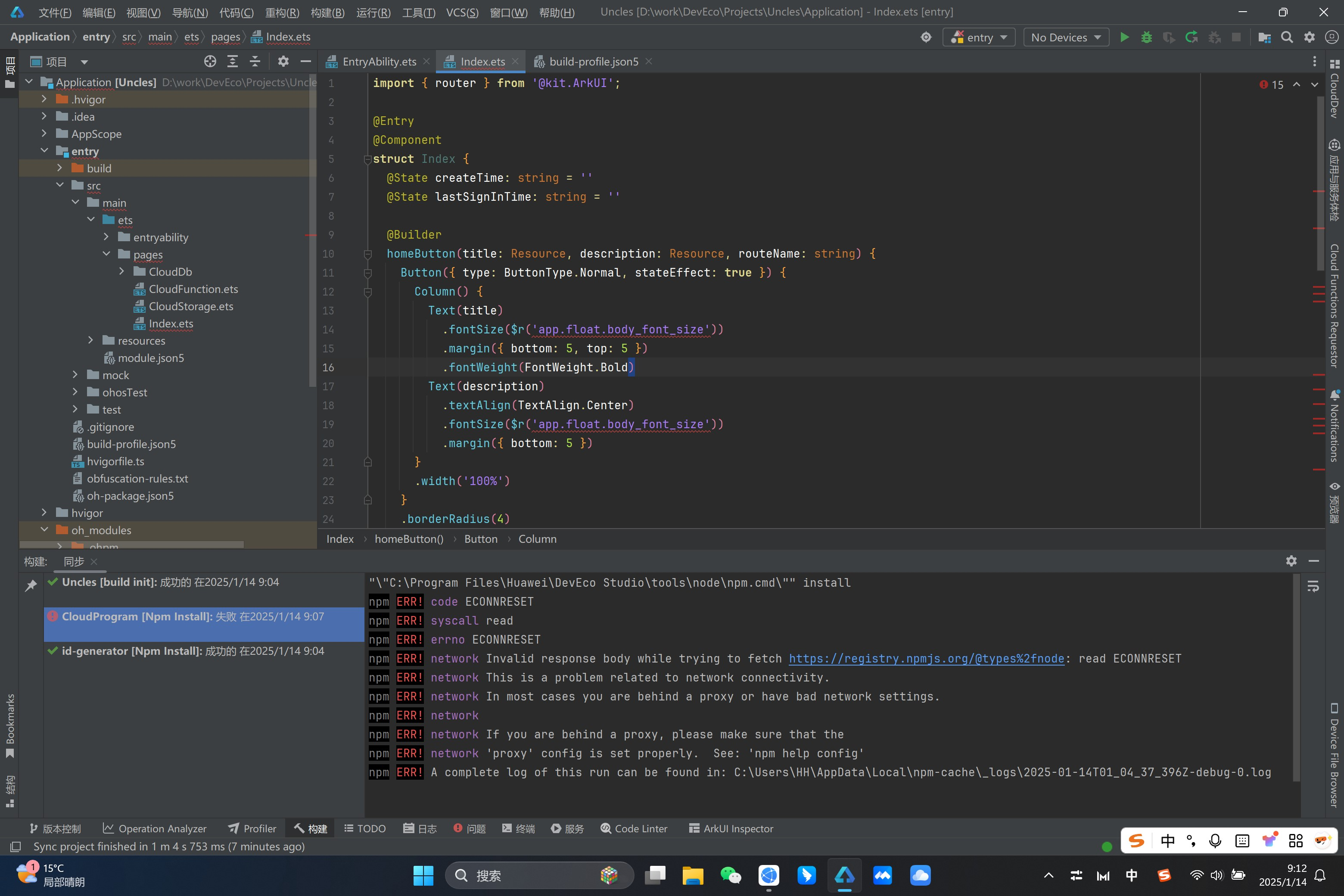Switch to the EntryAbility.ets tab
This screenshot has width=1344, height=896.
tap(379, 61)
